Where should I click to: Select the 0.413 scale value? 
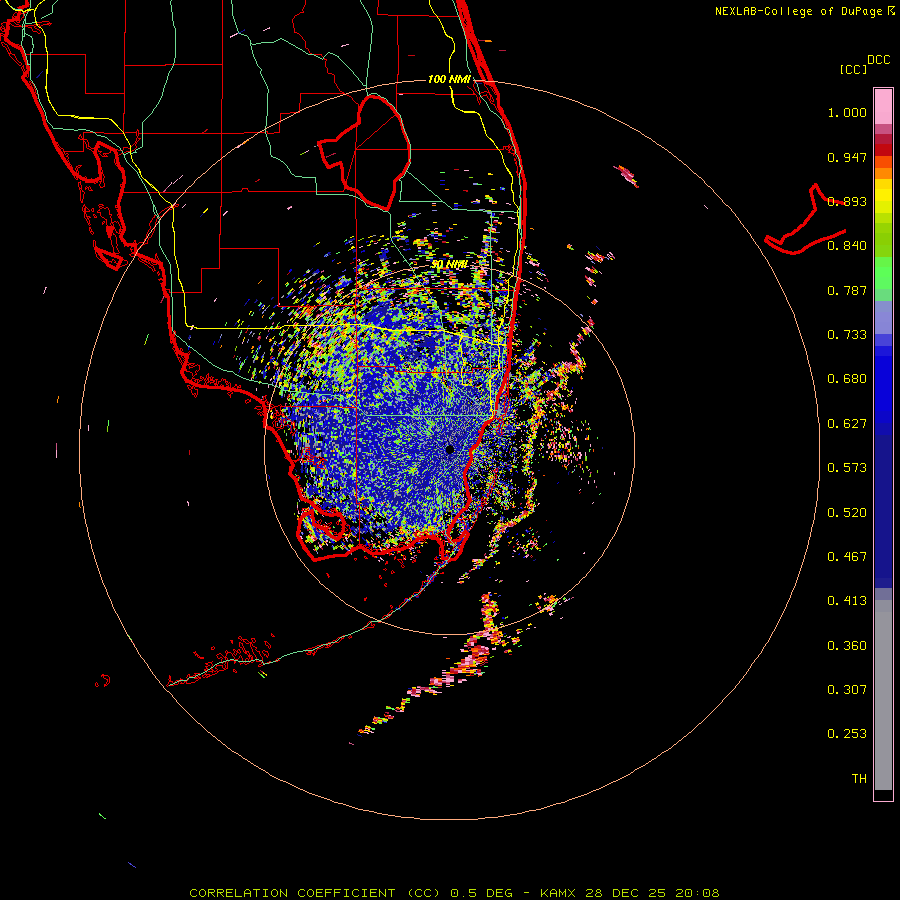(x=847, y=601)
